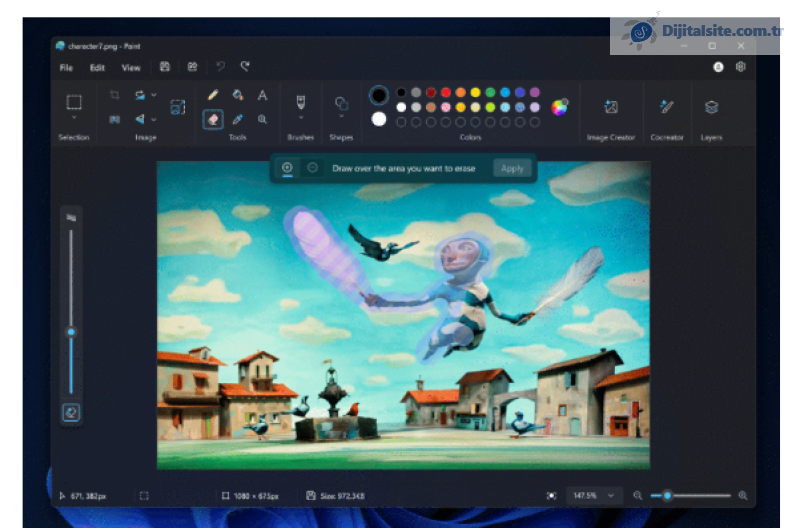Click the Share icon next to Save
Viewport: 800px width, 532px height.
click(x=192, y=67)
